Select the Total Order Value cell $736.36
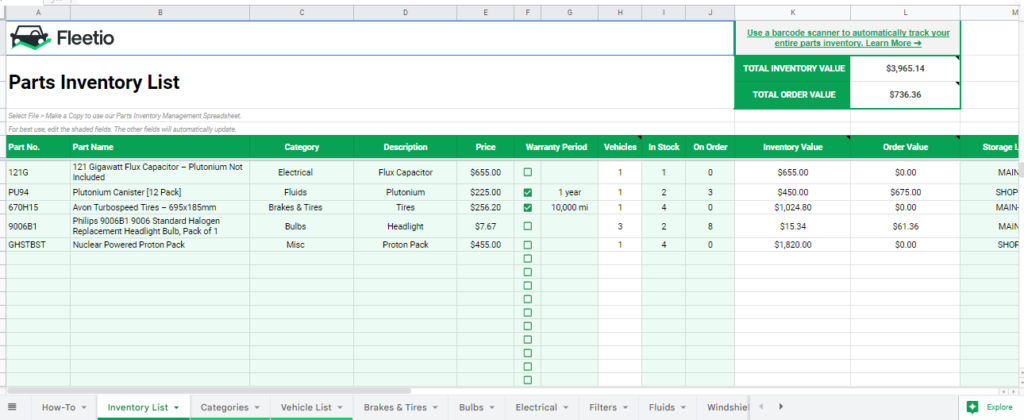Screen dimensions: 1024x420 click(x=905, y=95)
